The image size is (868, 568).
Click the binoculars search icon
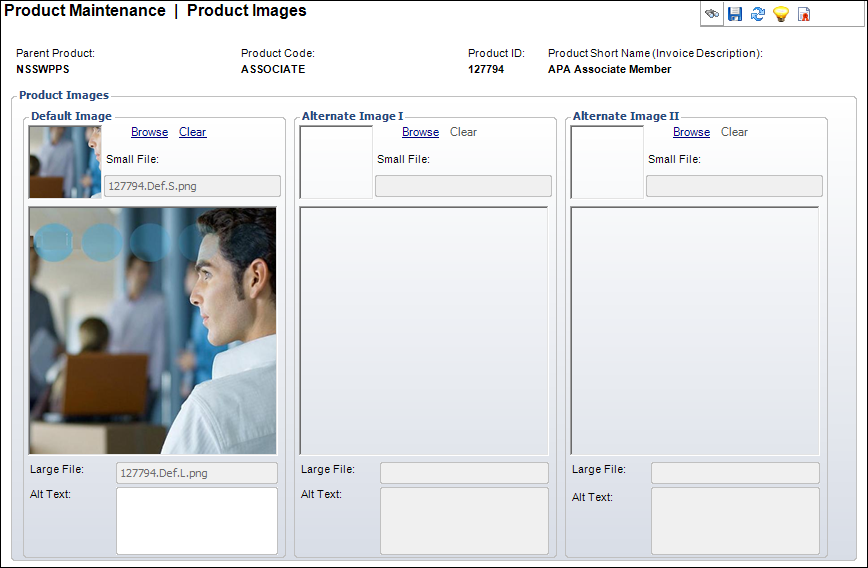[712, 14]
